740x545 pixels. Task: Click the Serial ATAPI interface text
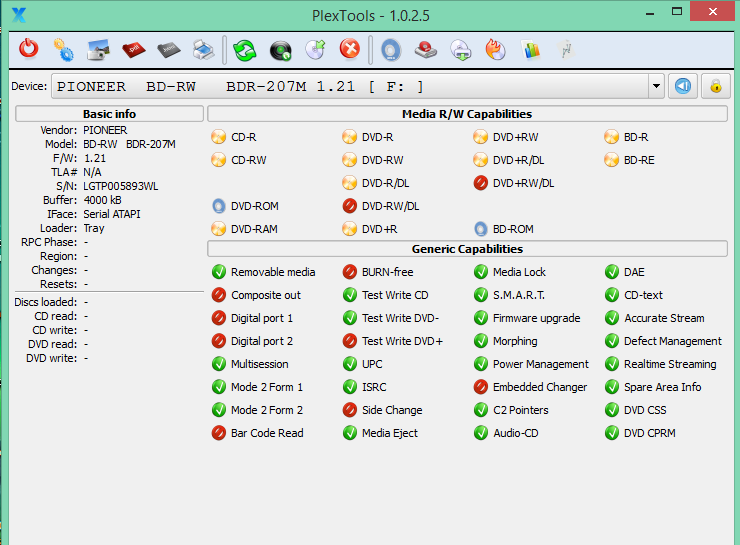112,214
